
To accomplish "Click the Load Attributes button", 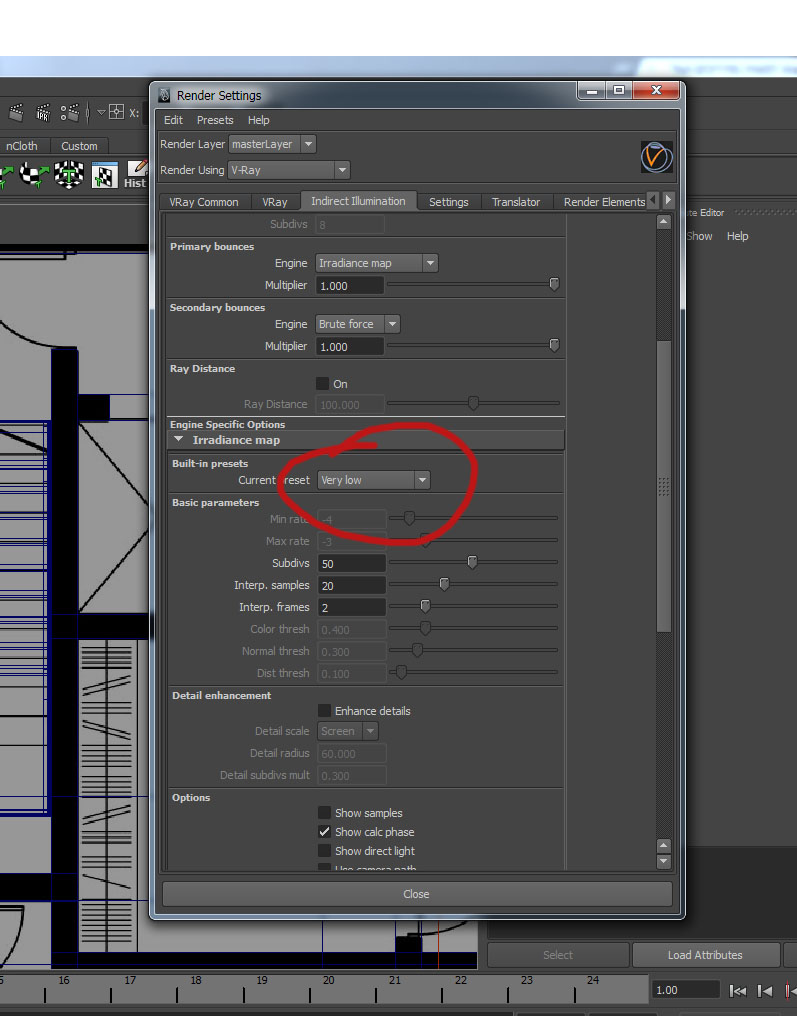I will coord(705,955).
